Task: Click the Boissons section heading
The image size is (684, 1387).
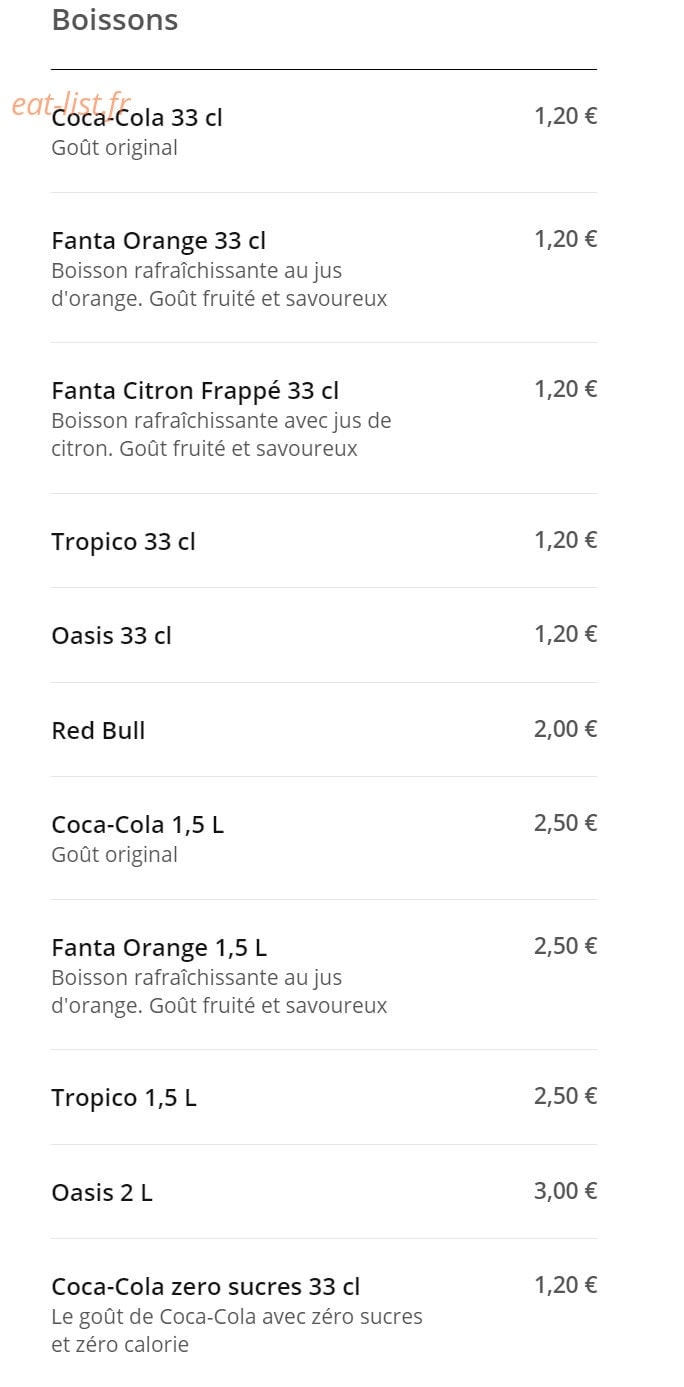Action: [115, 20]
